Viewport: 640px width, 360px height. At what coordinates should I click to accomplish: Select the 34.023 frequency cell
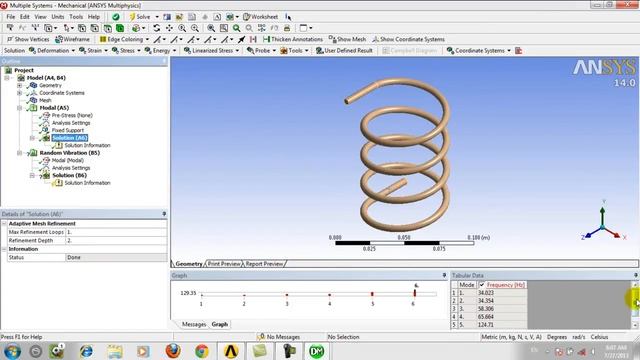pyautogui.click(x=502, y=293)
